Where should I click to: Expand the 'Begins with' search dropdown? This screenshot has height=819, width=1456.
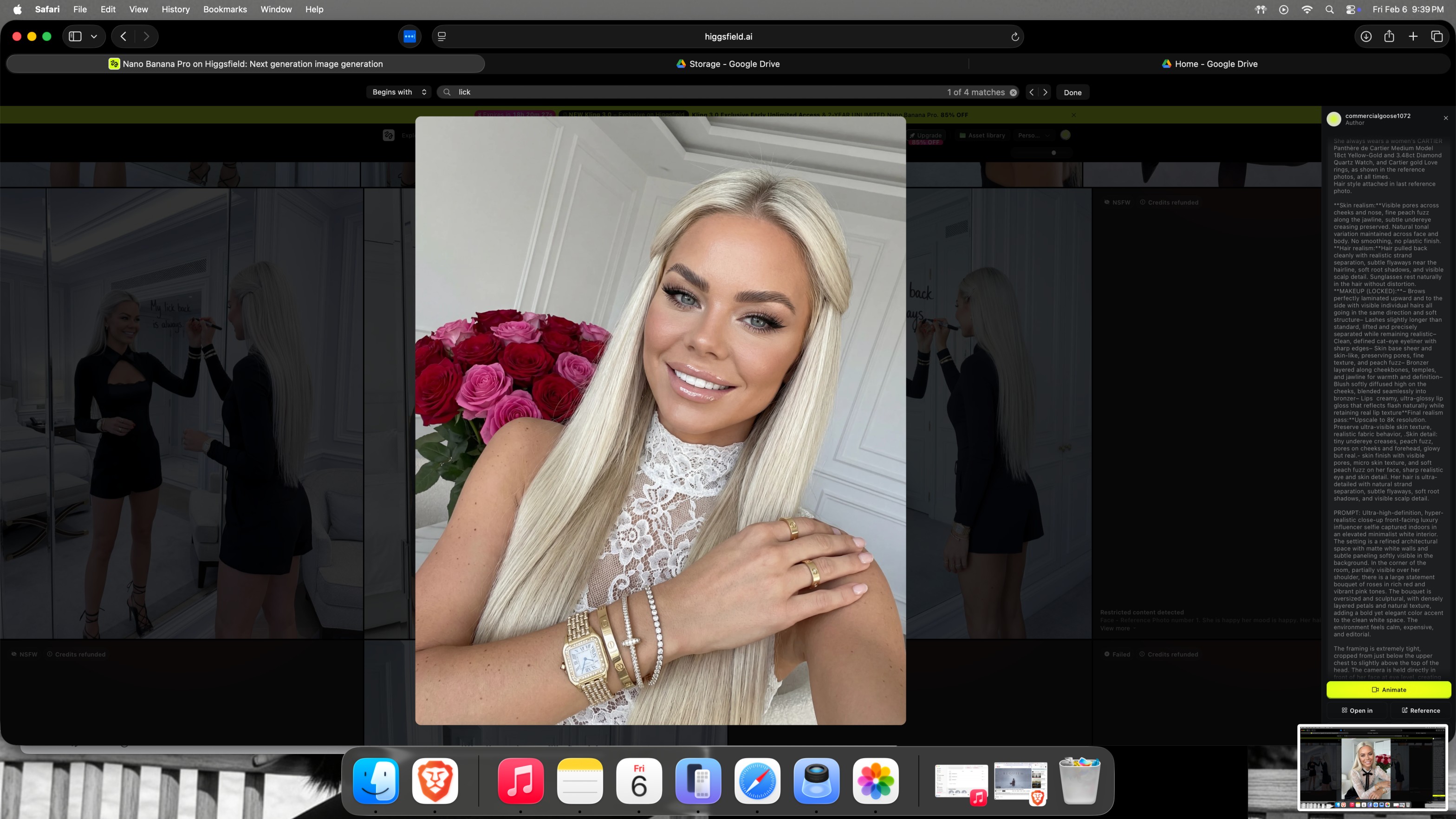(398, 92)
